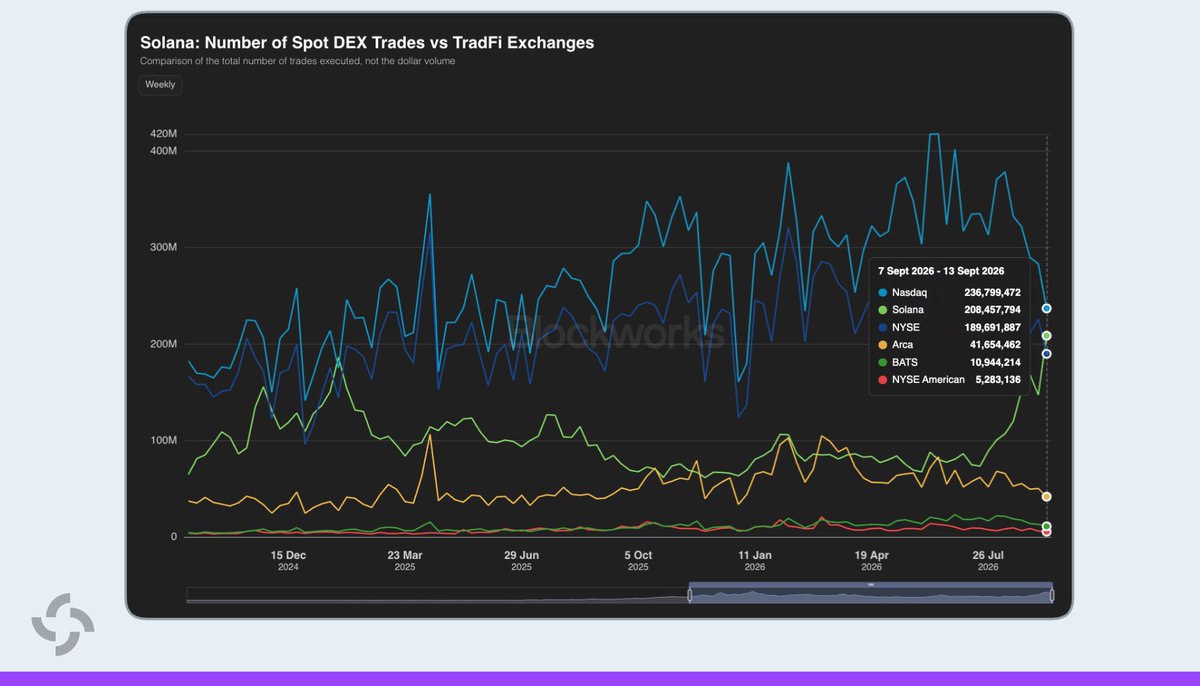
Task: Click the NYSE data point marker on the chart
Action: (1046, 354)
